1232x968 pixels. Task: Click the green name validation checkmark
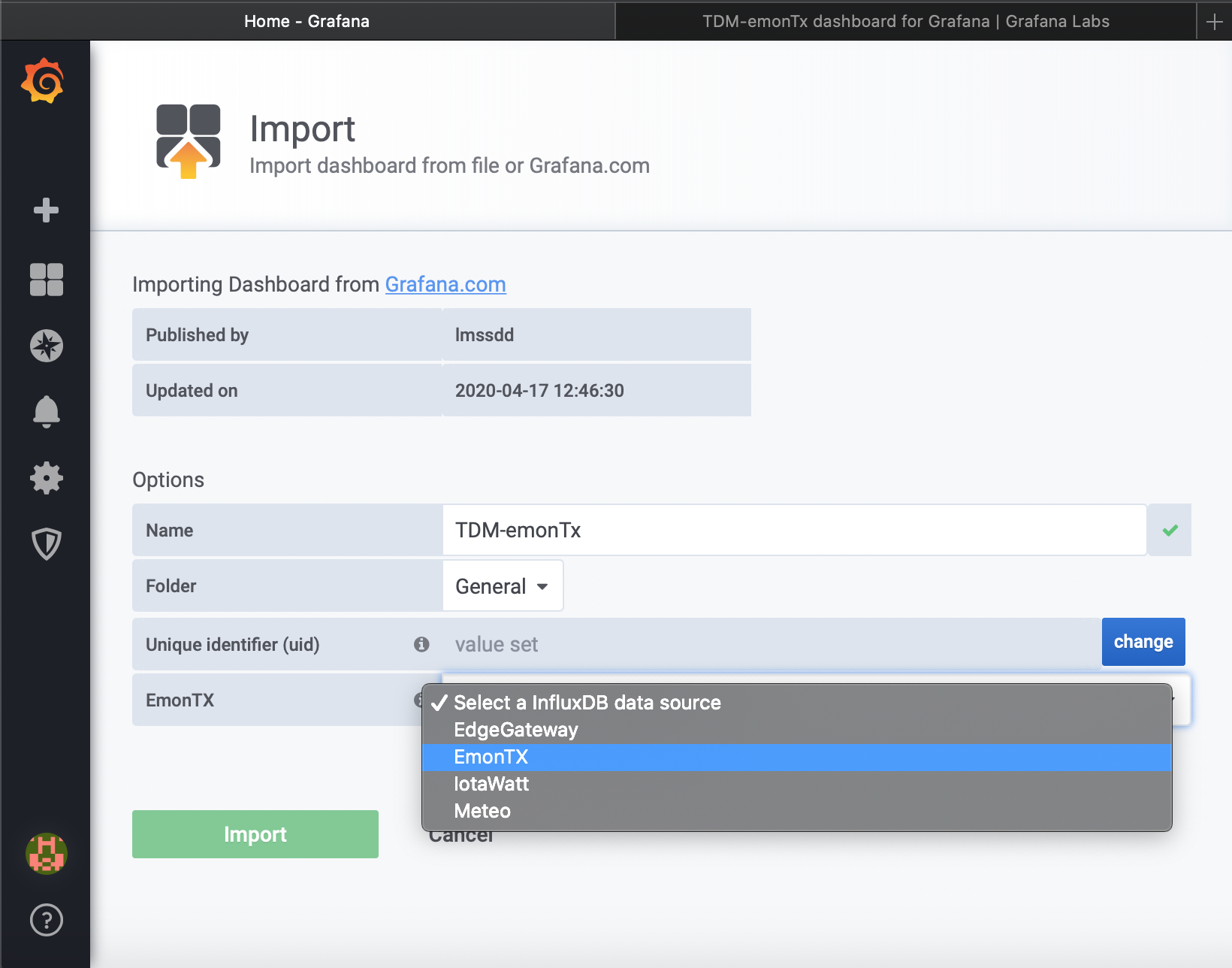pyautogui.click(x=1170, y=530)
